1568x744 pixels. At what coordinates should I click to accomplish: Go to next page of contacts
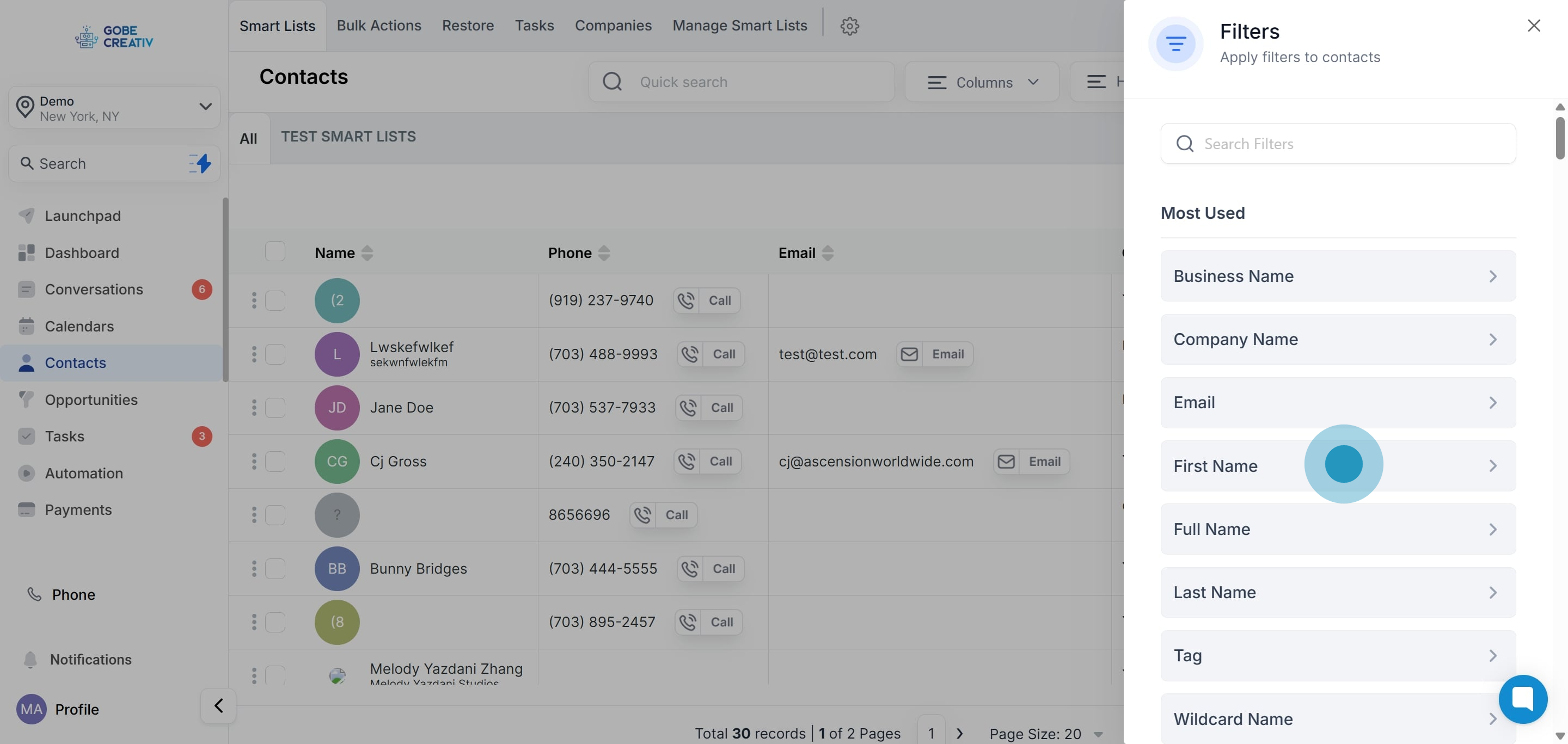959,733
